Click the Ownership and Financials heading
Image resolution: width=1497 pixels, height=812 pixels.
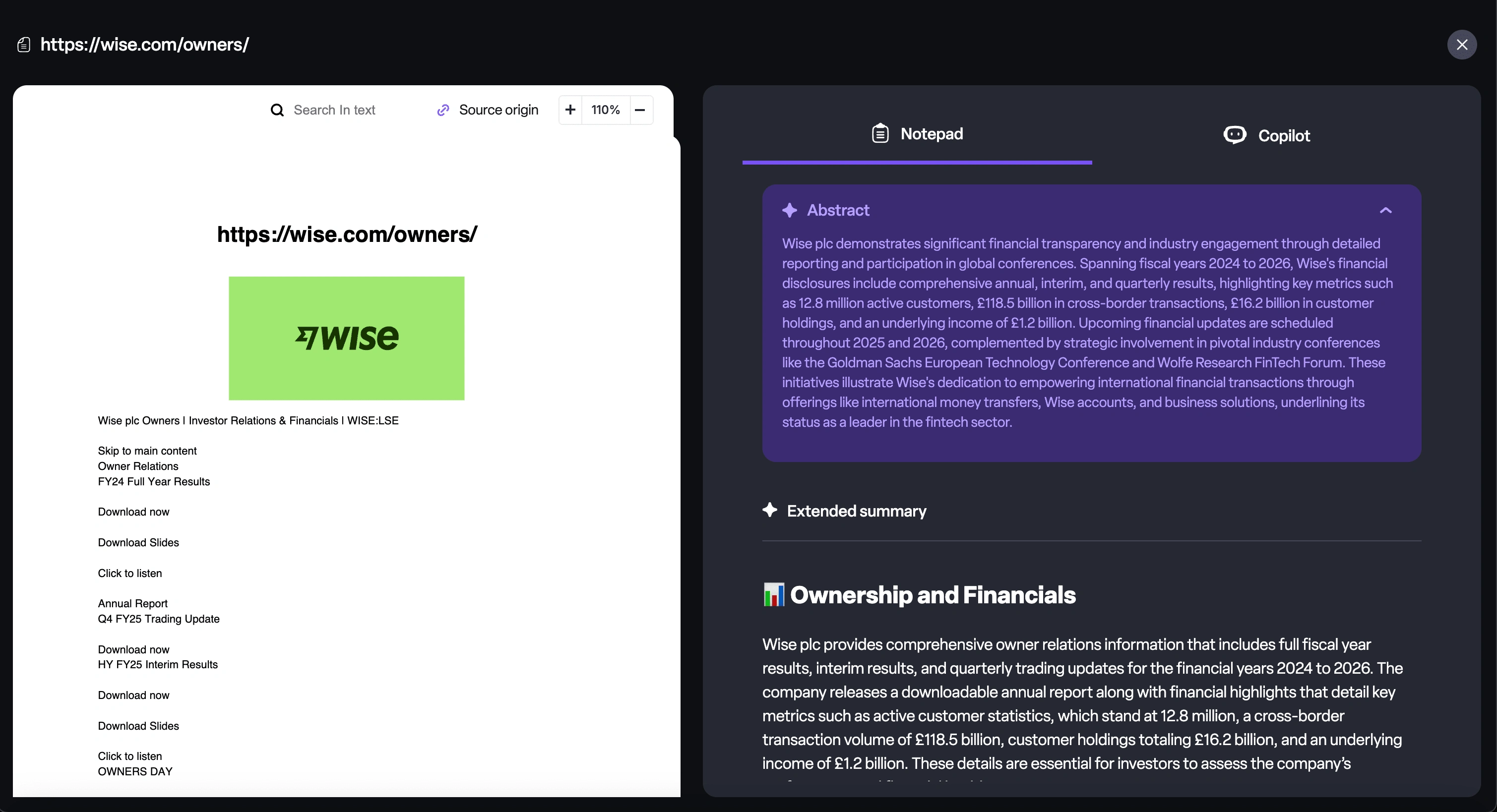933,595
